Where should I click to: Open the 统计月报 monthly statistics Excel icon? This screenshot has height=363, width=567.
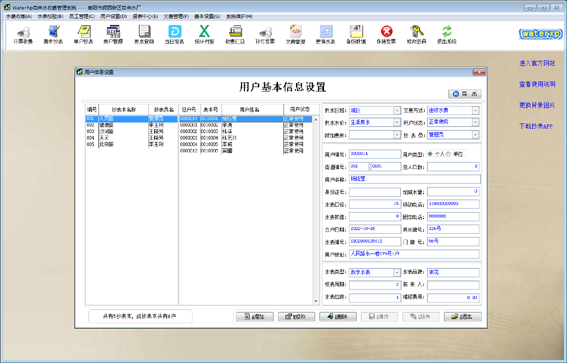205,34
